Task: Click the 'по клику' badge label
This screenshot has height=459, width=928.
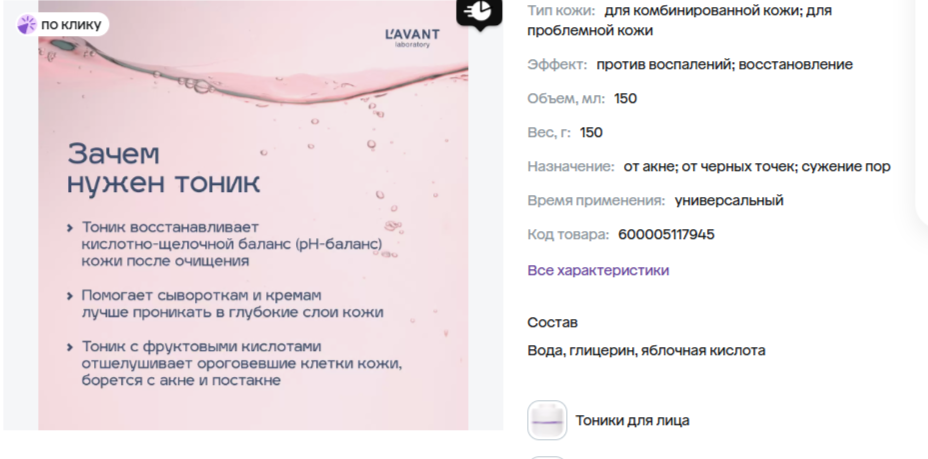Action: pyautogui.click(x=71, y=25)
